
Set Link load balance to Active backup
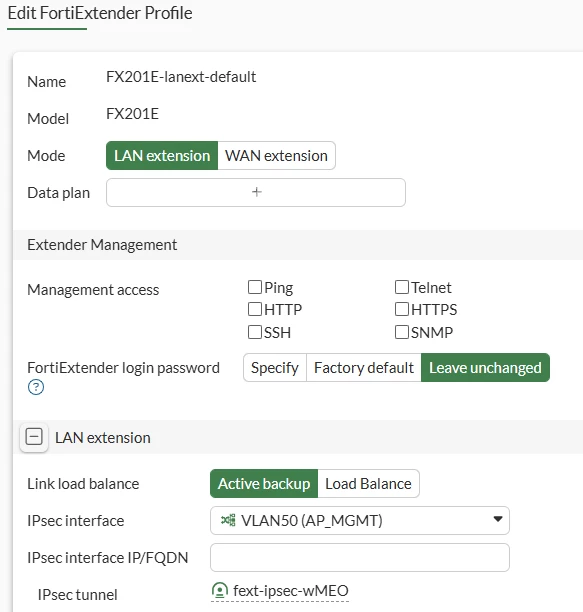tap(264, 484)
